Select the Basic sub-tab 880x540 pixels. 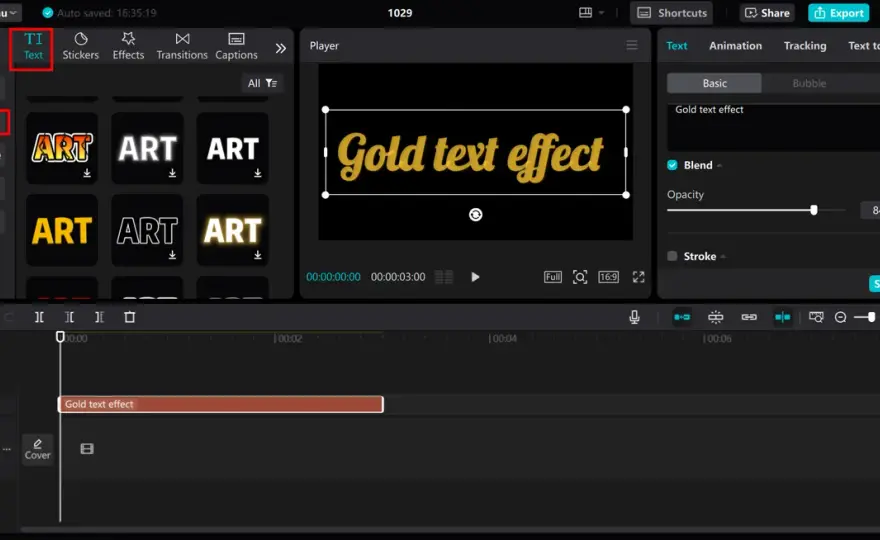point(714,83)
